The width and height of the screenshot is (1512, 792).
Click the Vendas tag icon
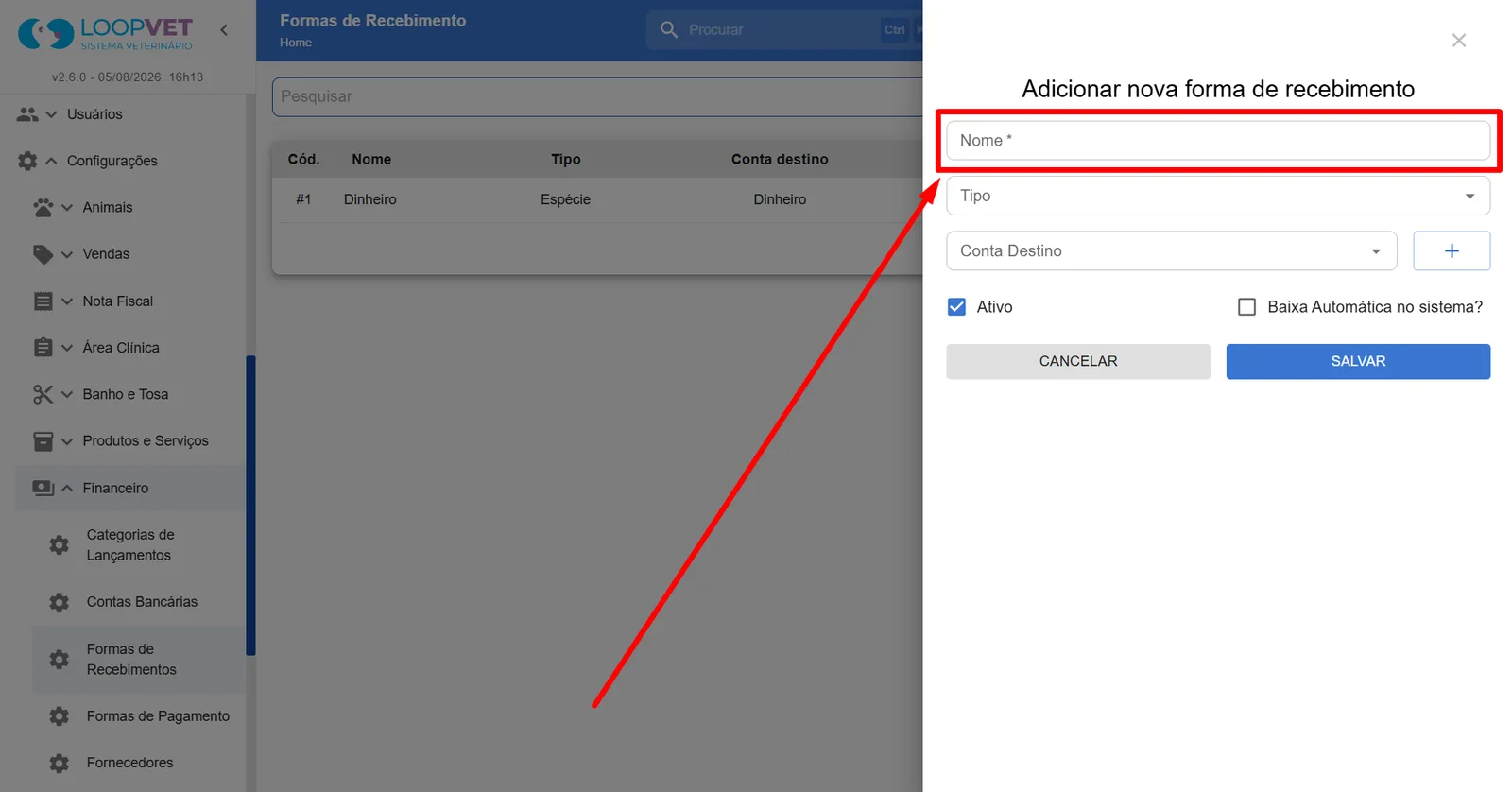pyautogui.click(x=43, y=254)
